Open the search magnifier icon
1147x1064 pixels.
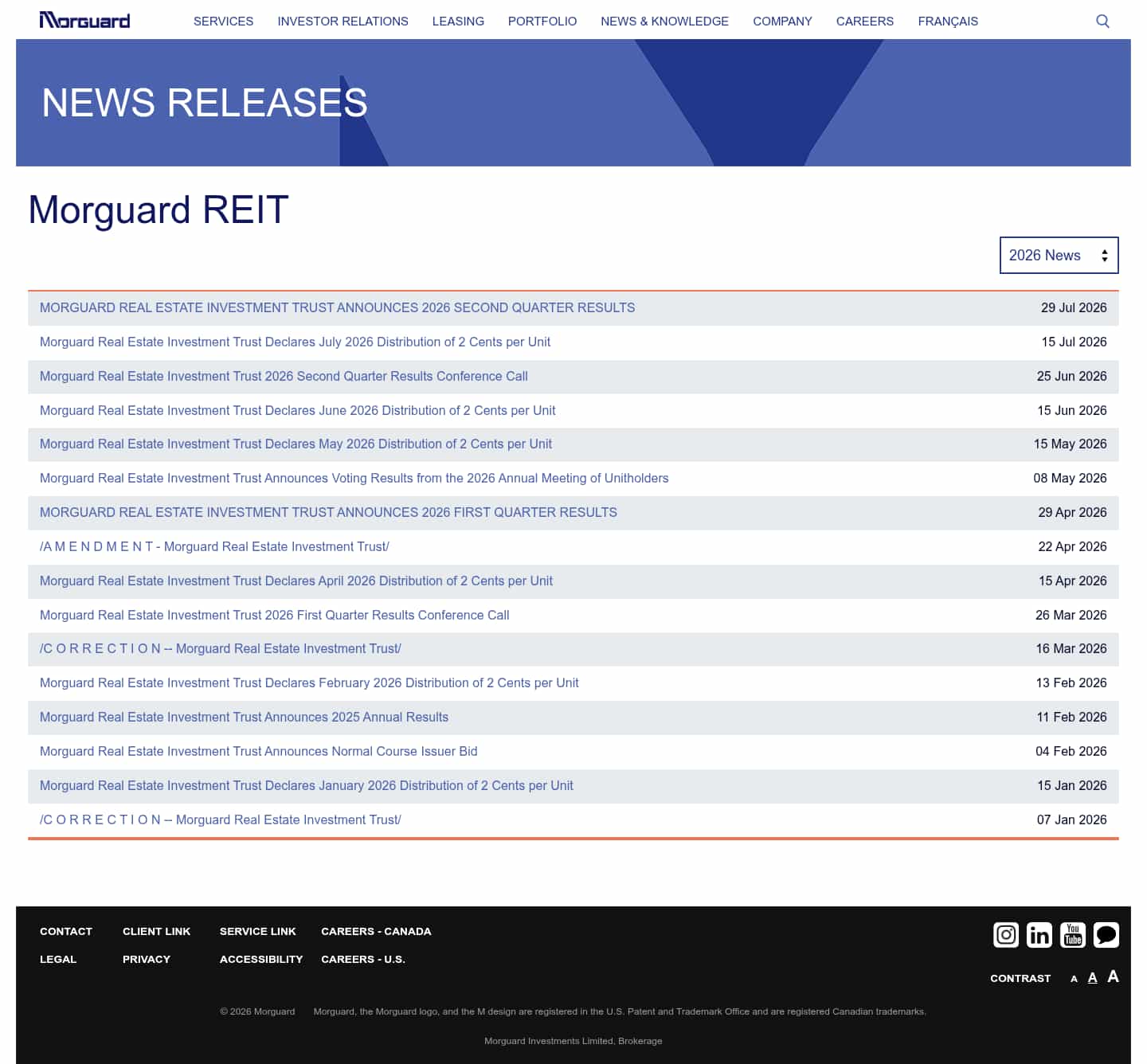[x=1102, y=21]
